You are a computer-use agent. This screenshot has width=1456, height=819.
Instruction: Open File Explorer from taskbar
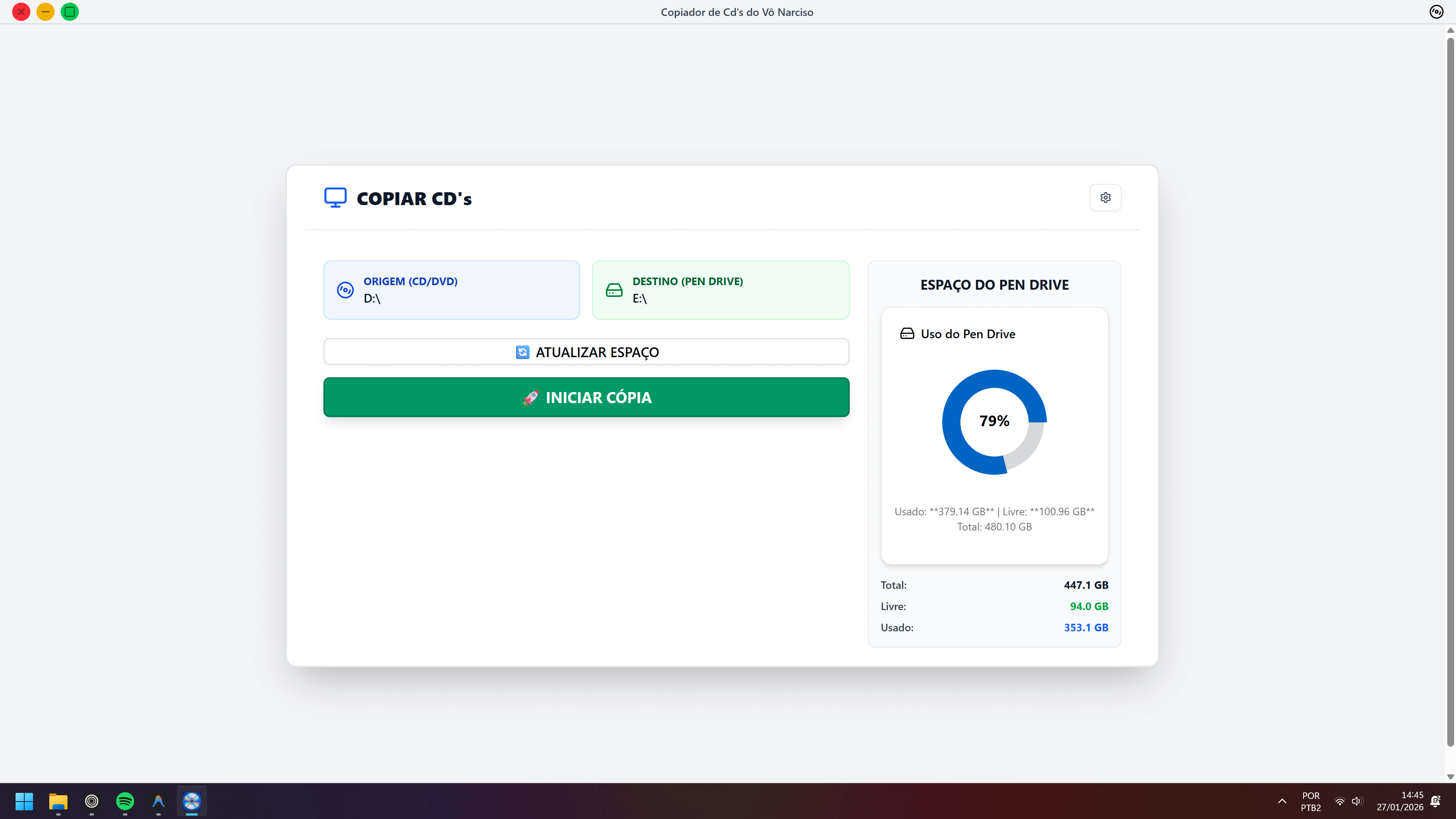58,801
